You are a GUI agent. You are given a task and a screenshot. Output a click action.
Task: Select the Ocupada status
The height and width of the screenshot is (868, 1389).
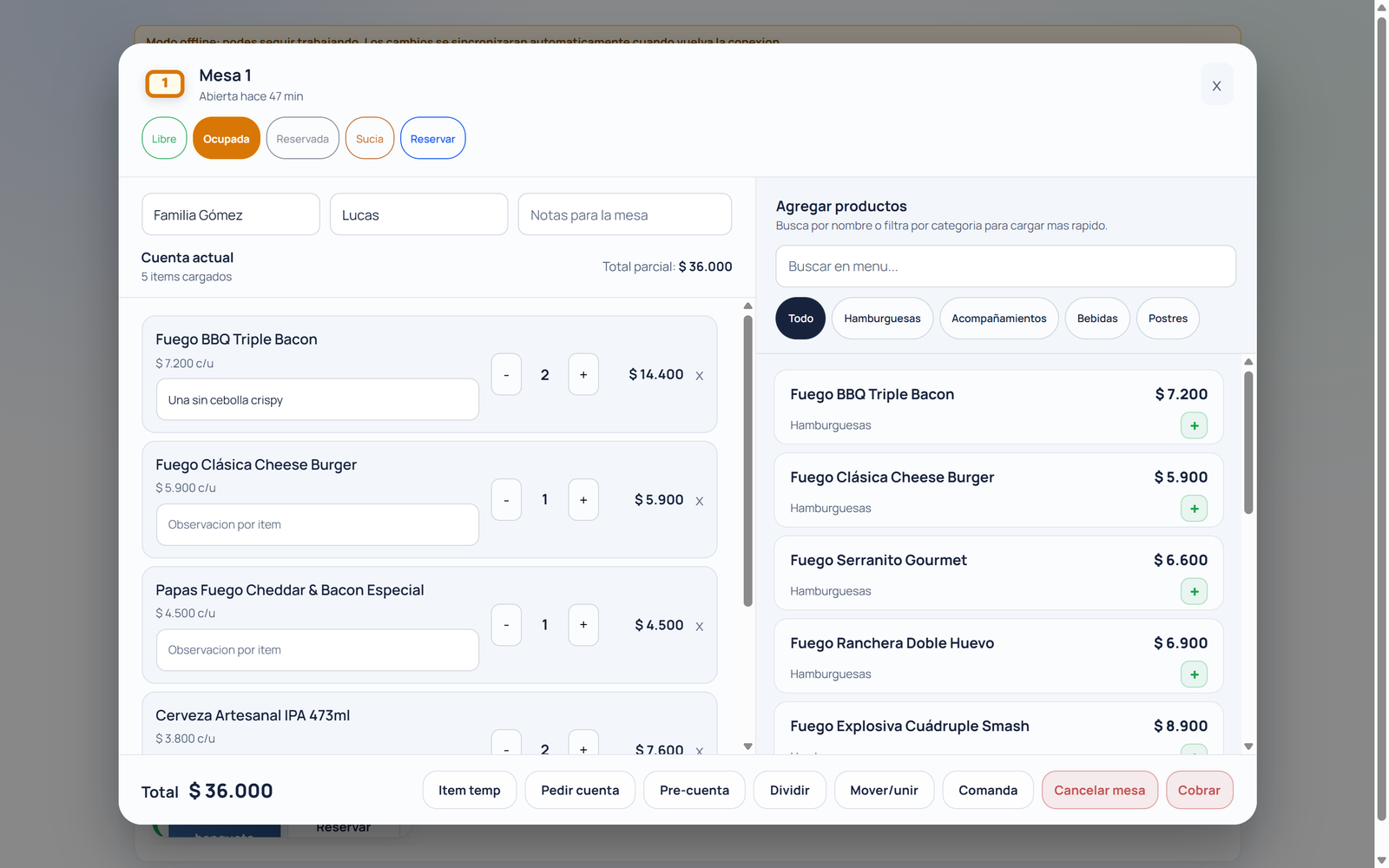227,138
